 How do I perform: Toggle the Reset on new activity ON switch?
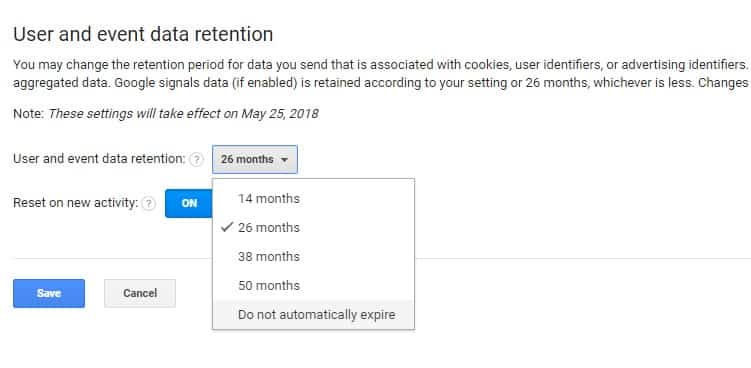(189, 203)
